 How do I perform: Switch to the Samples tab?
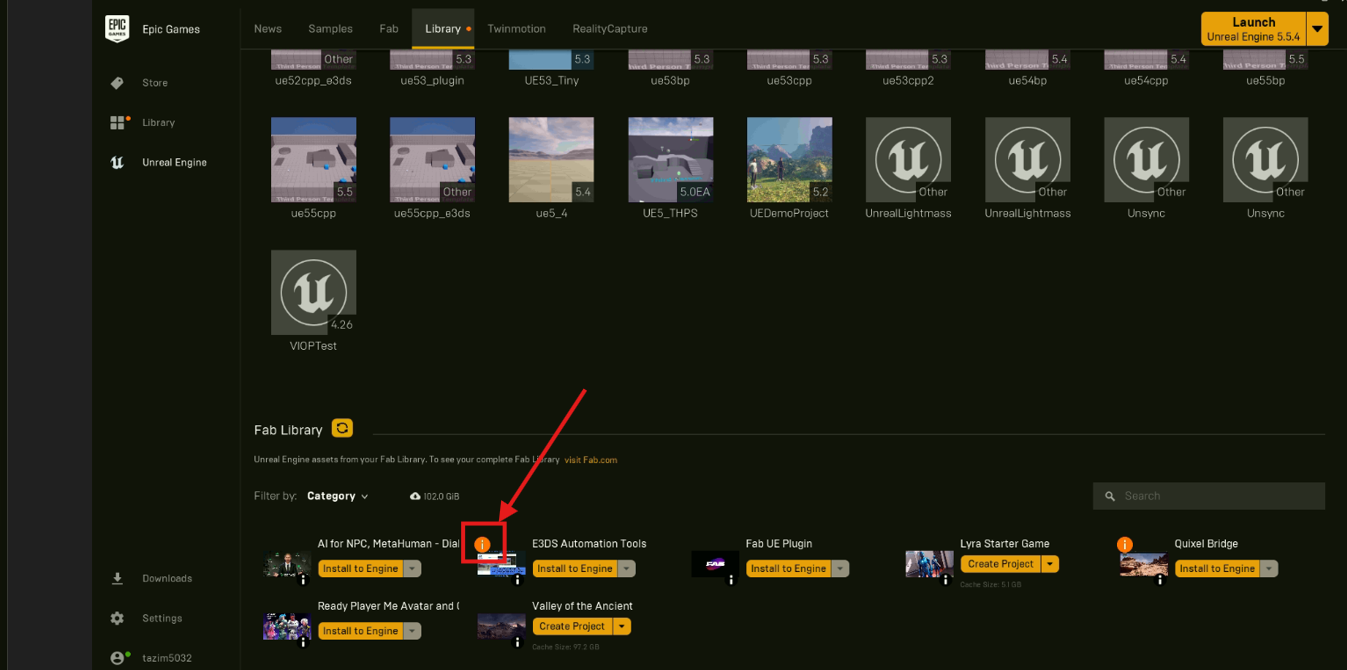tap(330, 29)
